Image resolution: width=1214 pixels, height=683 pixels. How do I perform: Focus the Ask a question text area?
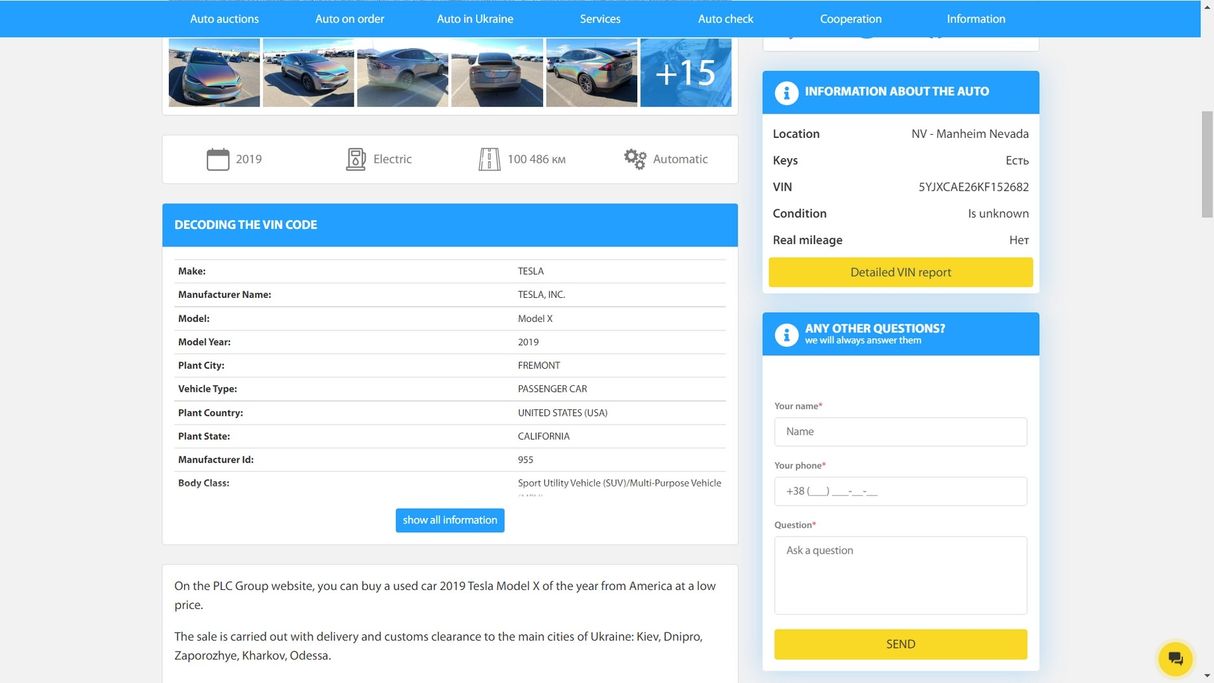pyautogui.click(x=901, y=575)
